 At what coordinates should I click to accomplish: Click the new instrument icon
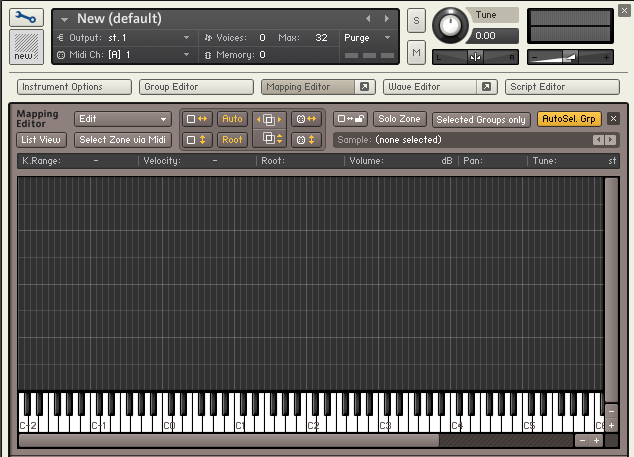coord(26,46)
